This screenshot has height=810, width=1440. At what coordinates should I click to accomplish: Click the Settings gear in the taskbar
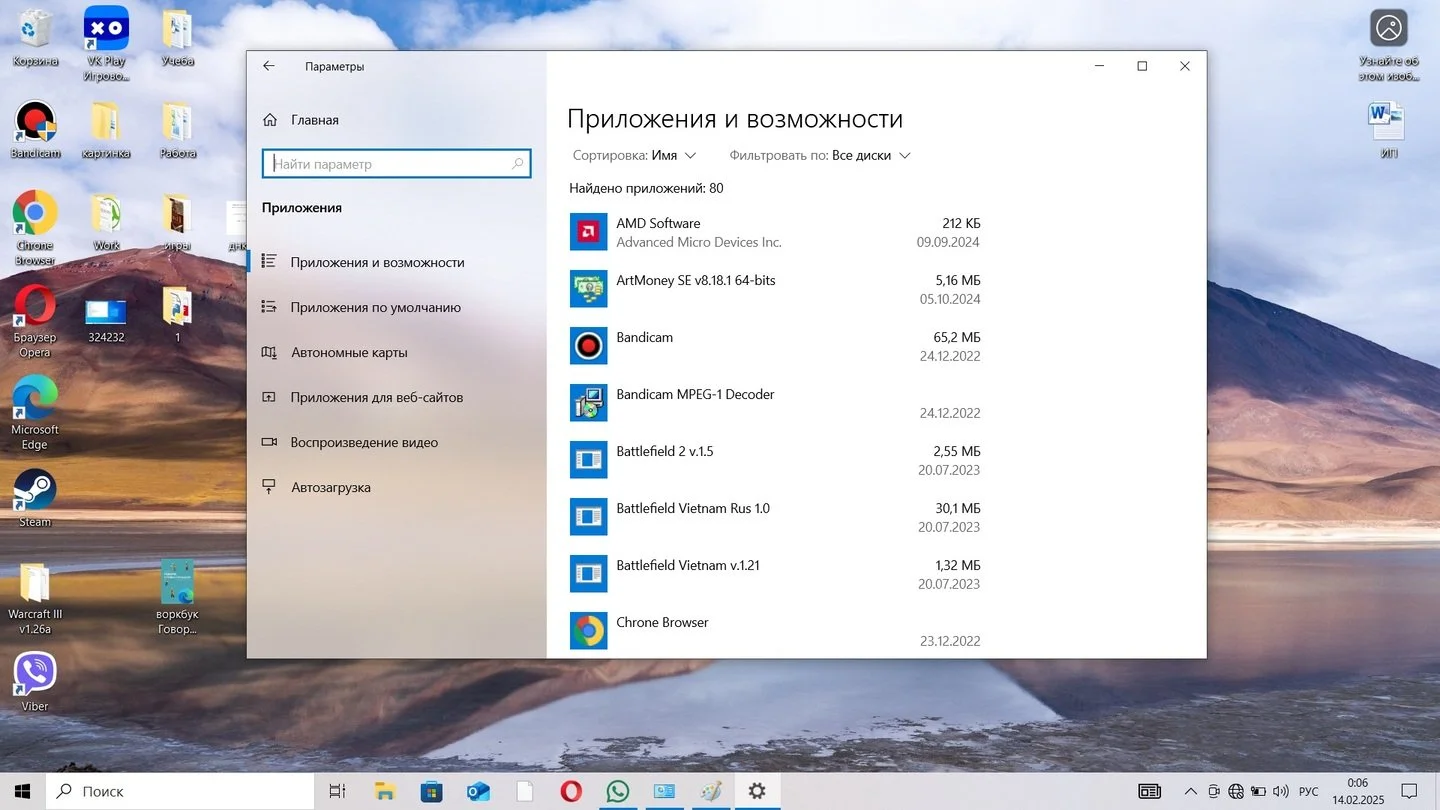coord(757,791)
